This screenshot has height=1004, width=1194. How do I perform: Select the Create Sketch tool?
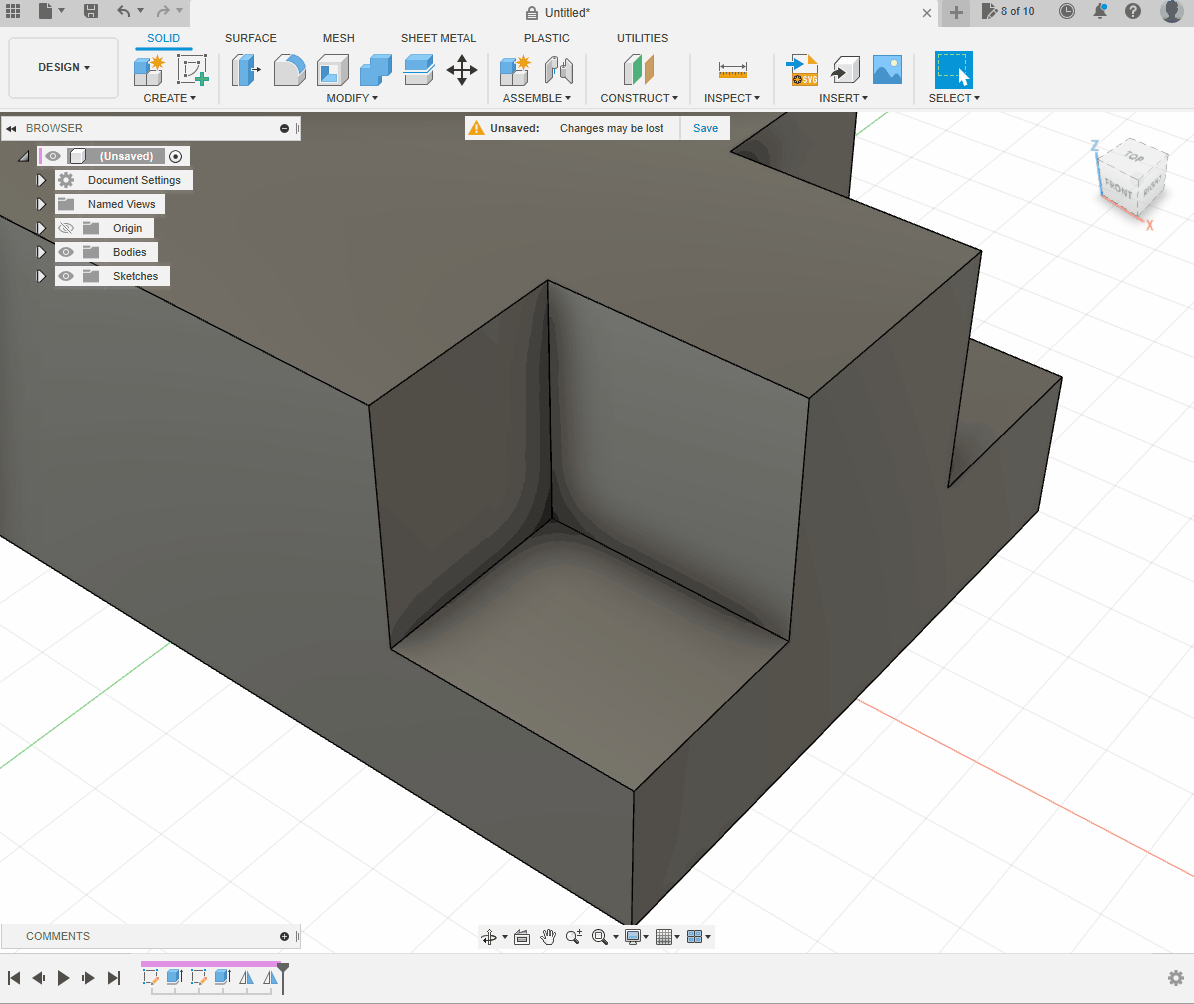click(191, 70)
